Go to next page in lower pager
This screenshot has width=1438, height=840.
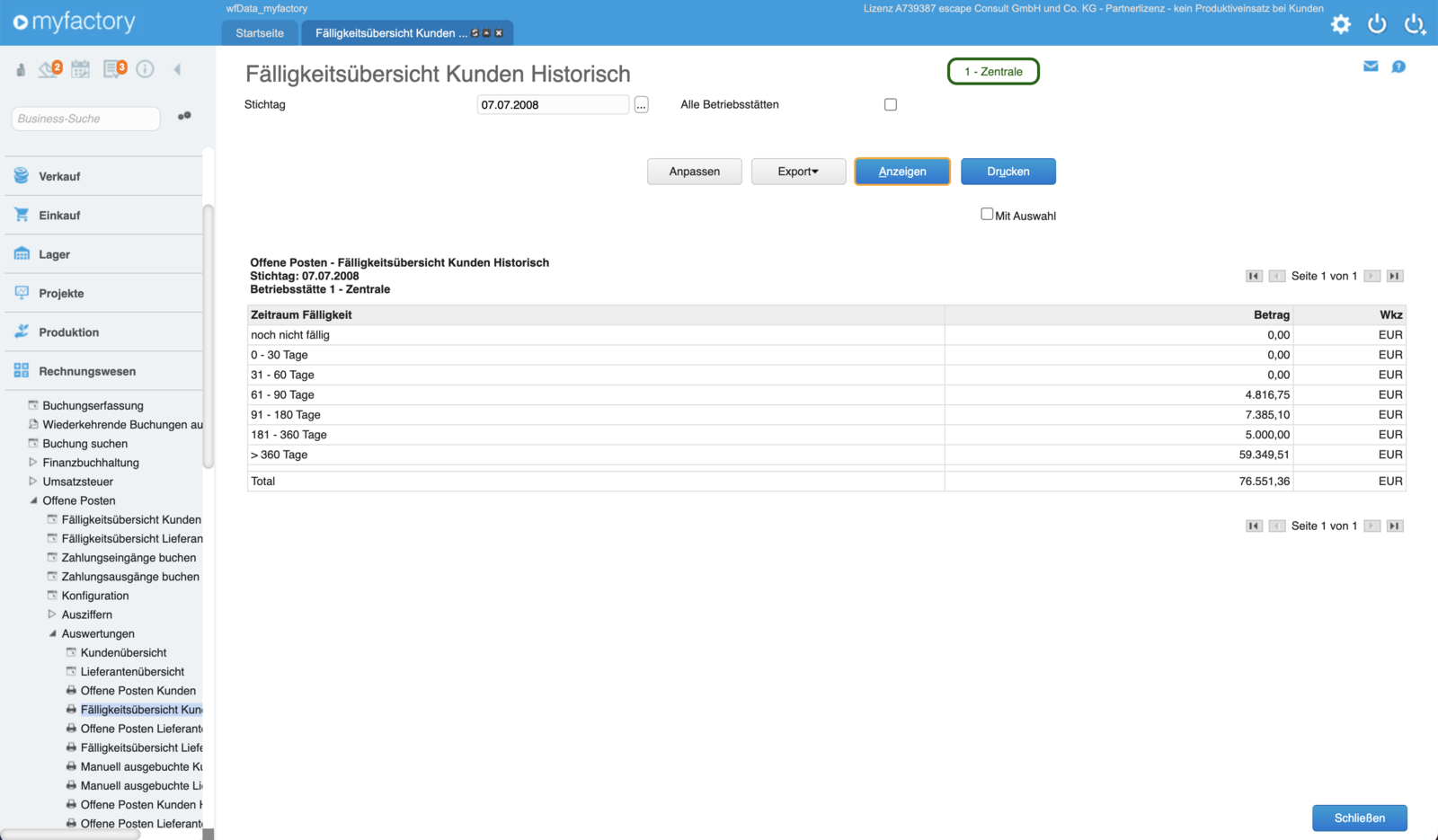point(1371,526)
